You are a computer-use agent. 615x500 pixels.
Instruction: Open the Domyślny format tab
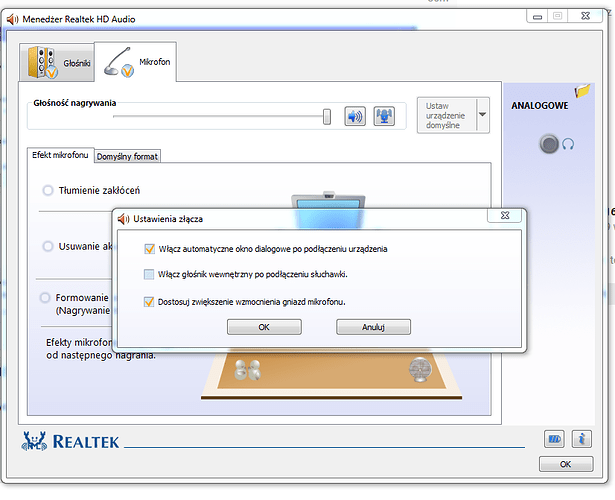click(128, 156)
